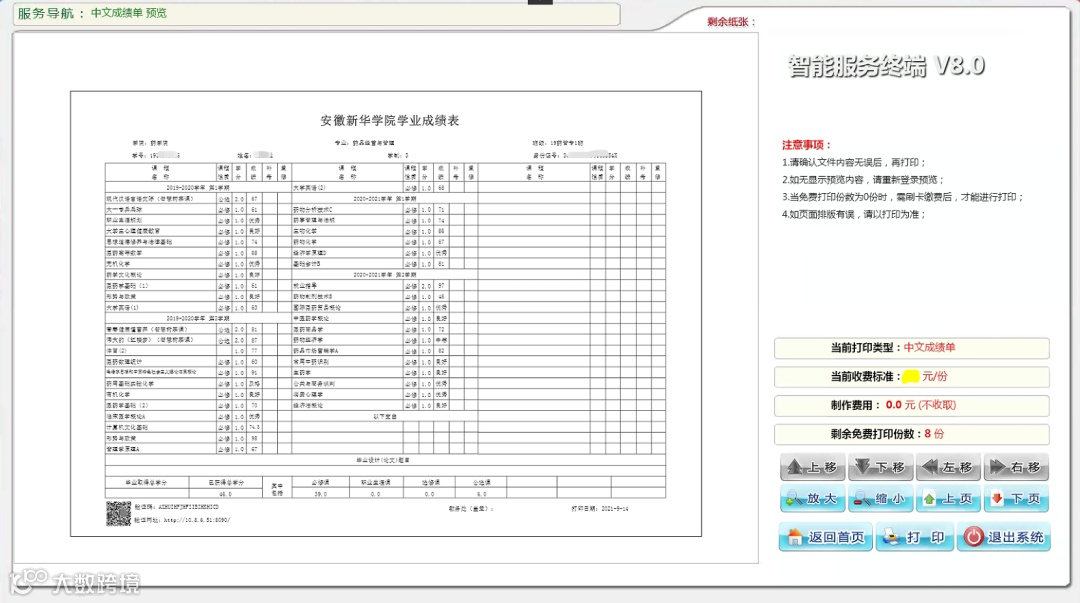
Task: Return home via 返回首页 button
Action: pyautogui.click(x=826, y=537)
